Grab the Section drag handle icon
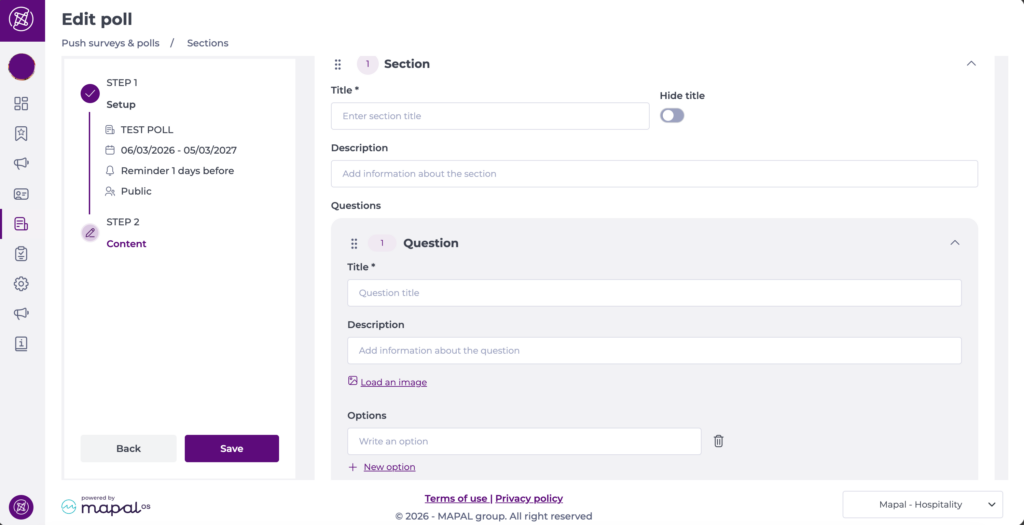Viewport: 1024px width, 525px height. (x=338, y=64)
